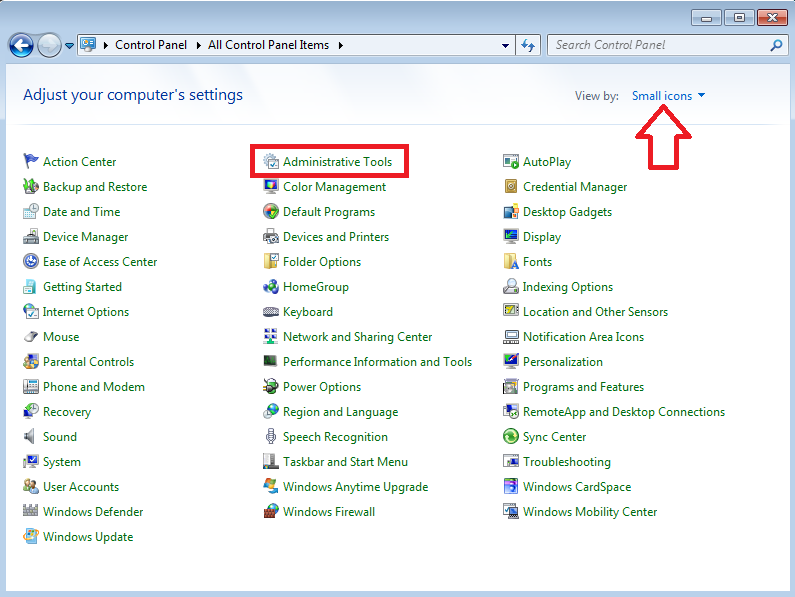
Task: Open the Getting Started link
Action: [x=82, y=287]
